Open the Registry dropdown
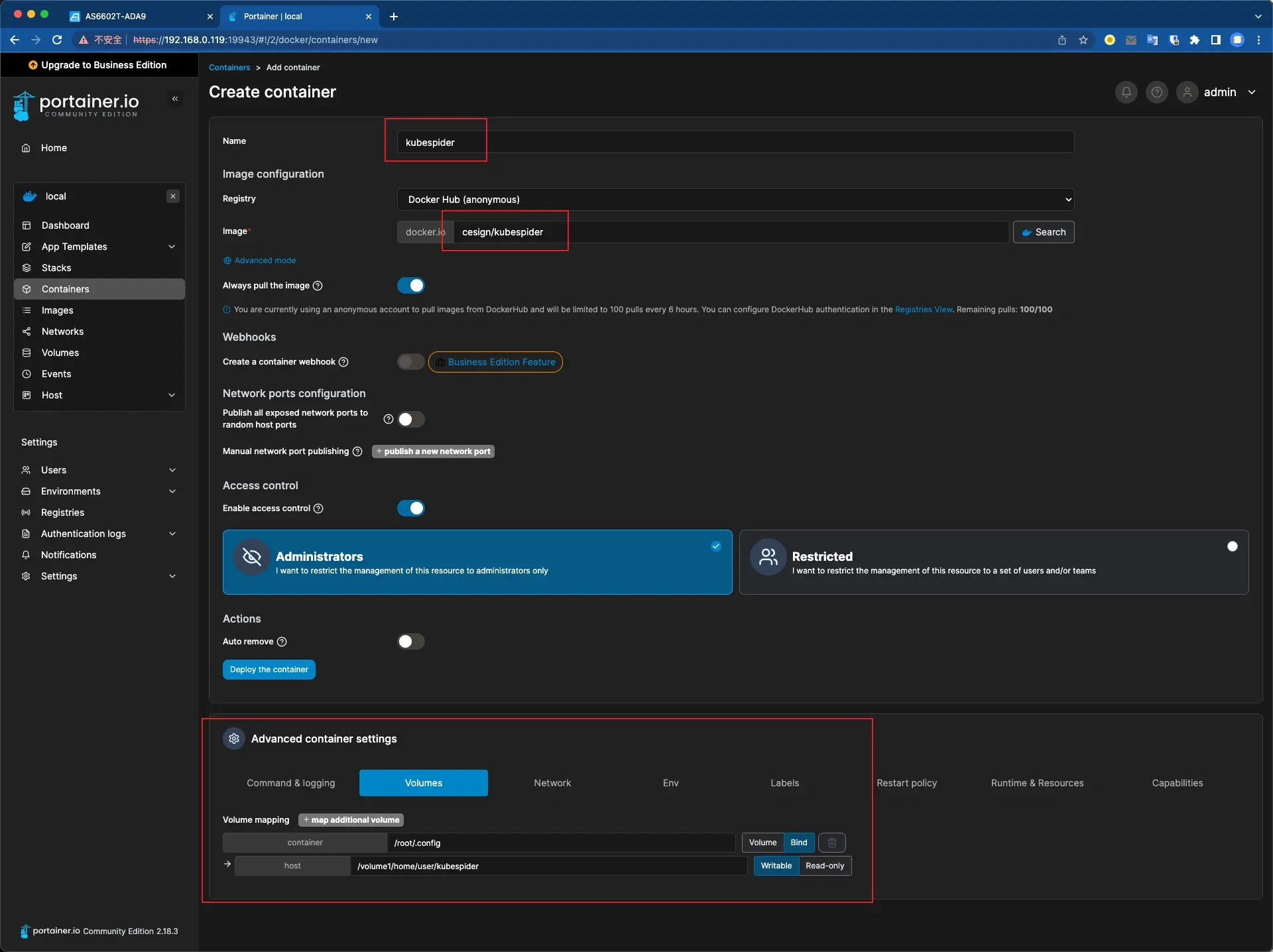The image size is (1273, 952). point(735,200)
